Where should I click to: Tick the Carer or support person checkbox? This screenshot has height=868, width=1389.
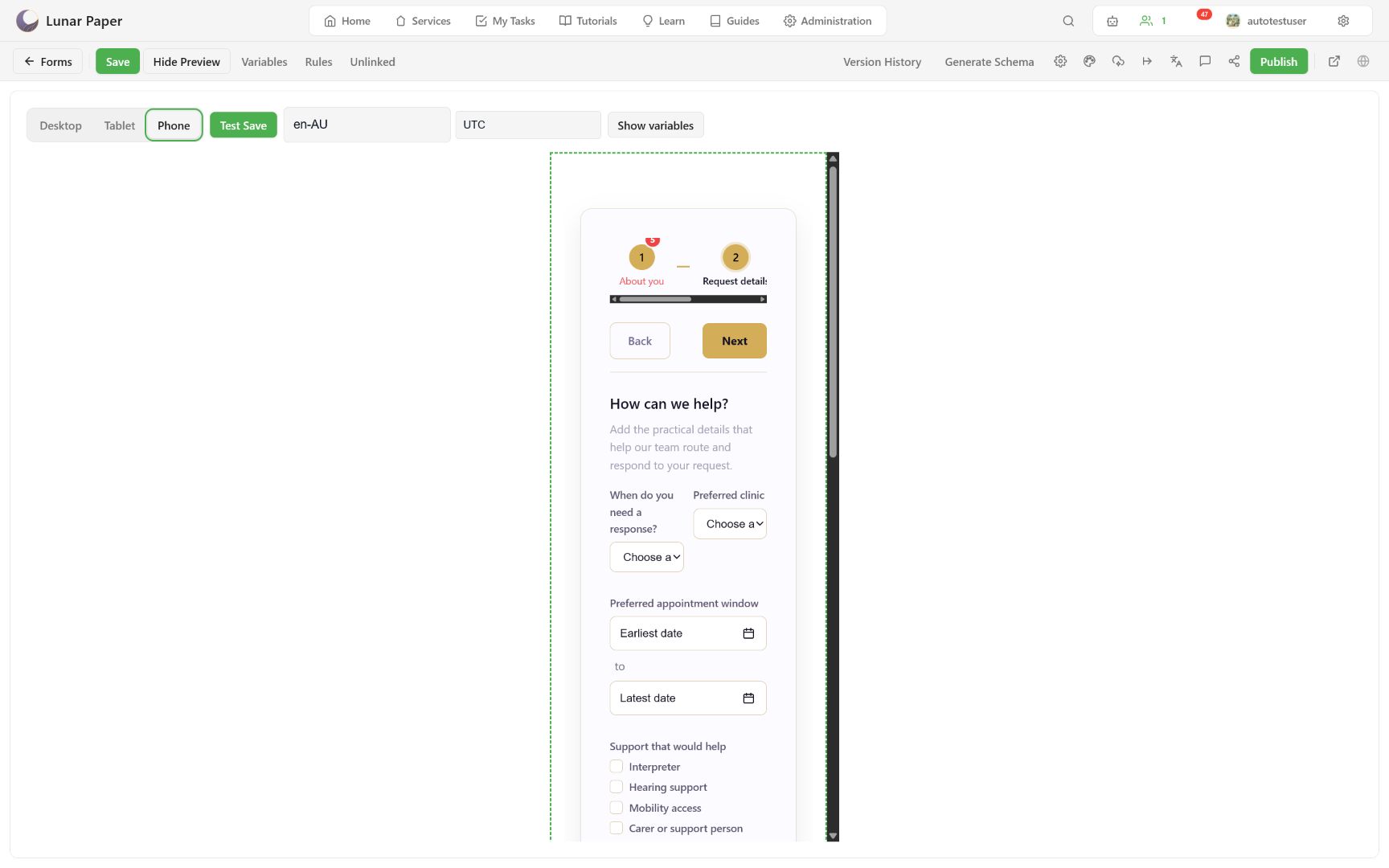pos(617,828)
